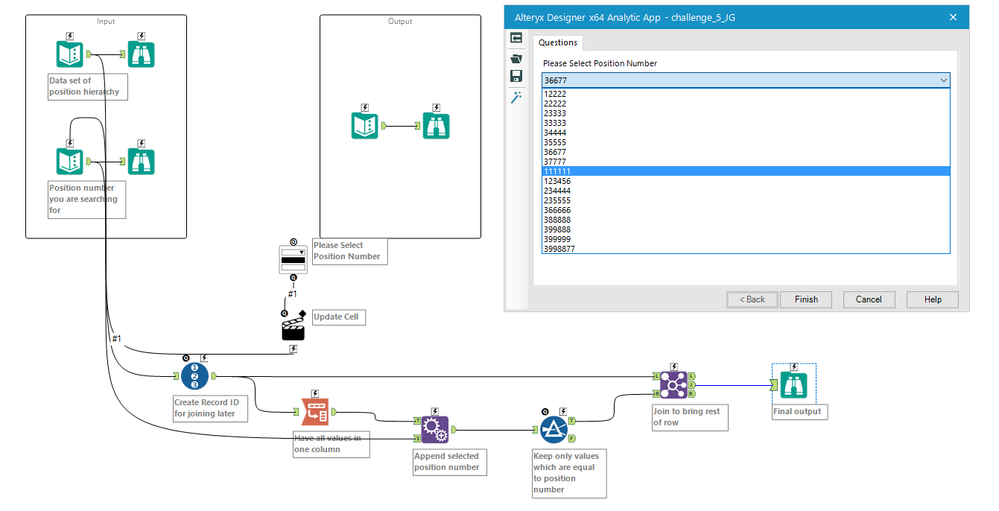Viewport: 999px width, 511px height.
Task: Click the Filter tool's F output anchor
Action: (572, 438)
